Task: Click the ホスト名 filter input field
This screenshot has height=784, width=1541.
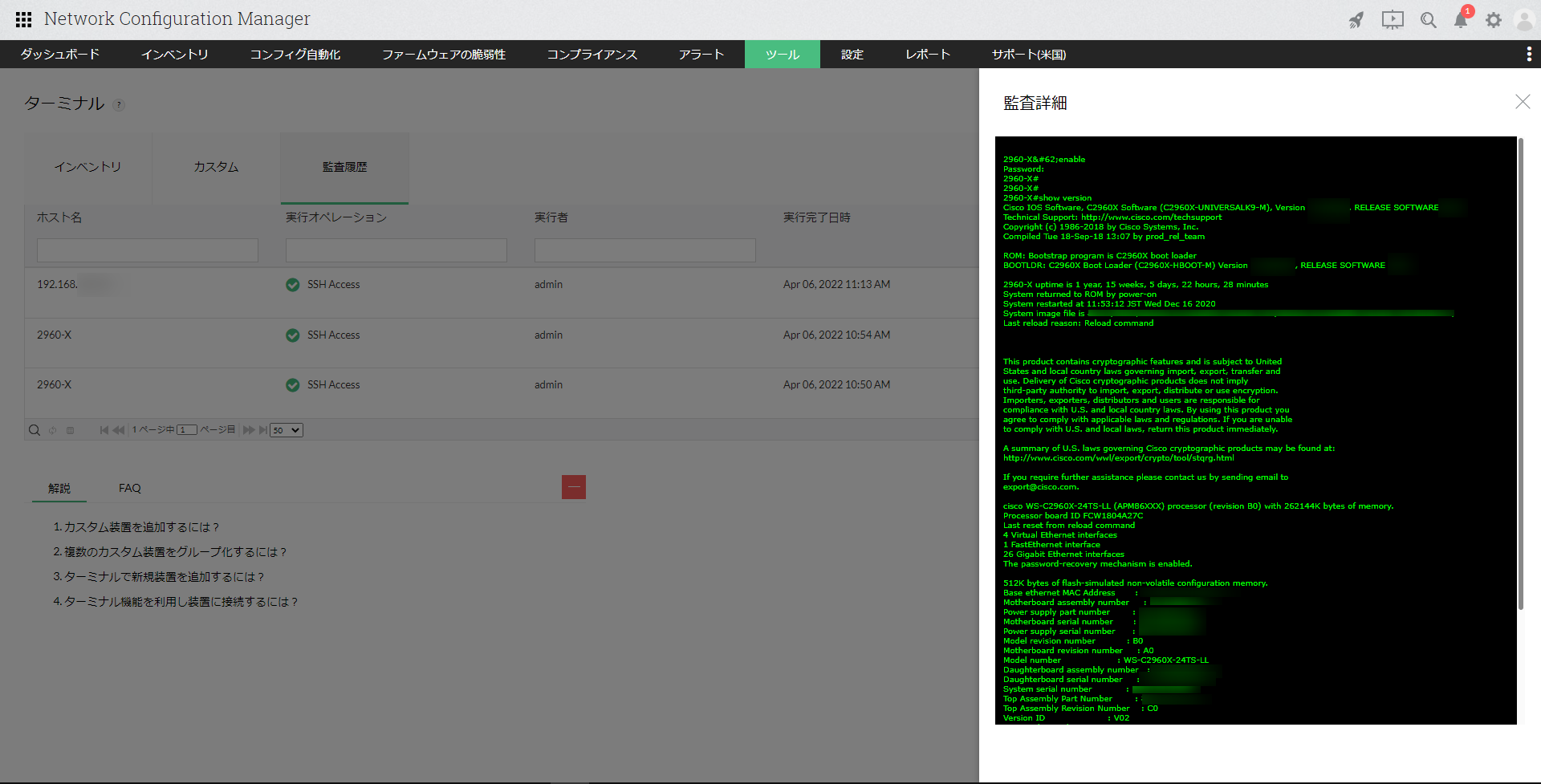Action: coord(148,250)
